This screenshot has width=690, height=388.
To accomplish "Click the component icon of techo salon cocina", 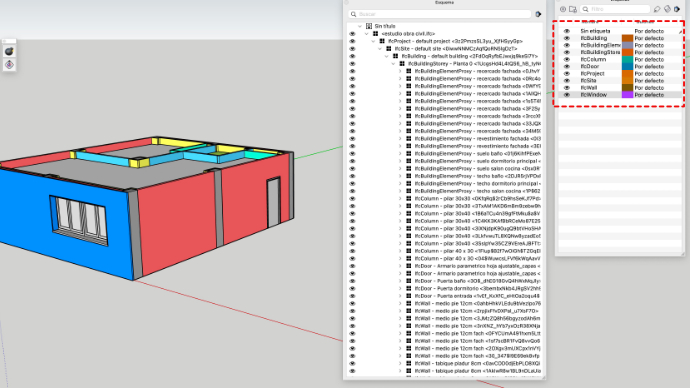I will 409,191.
